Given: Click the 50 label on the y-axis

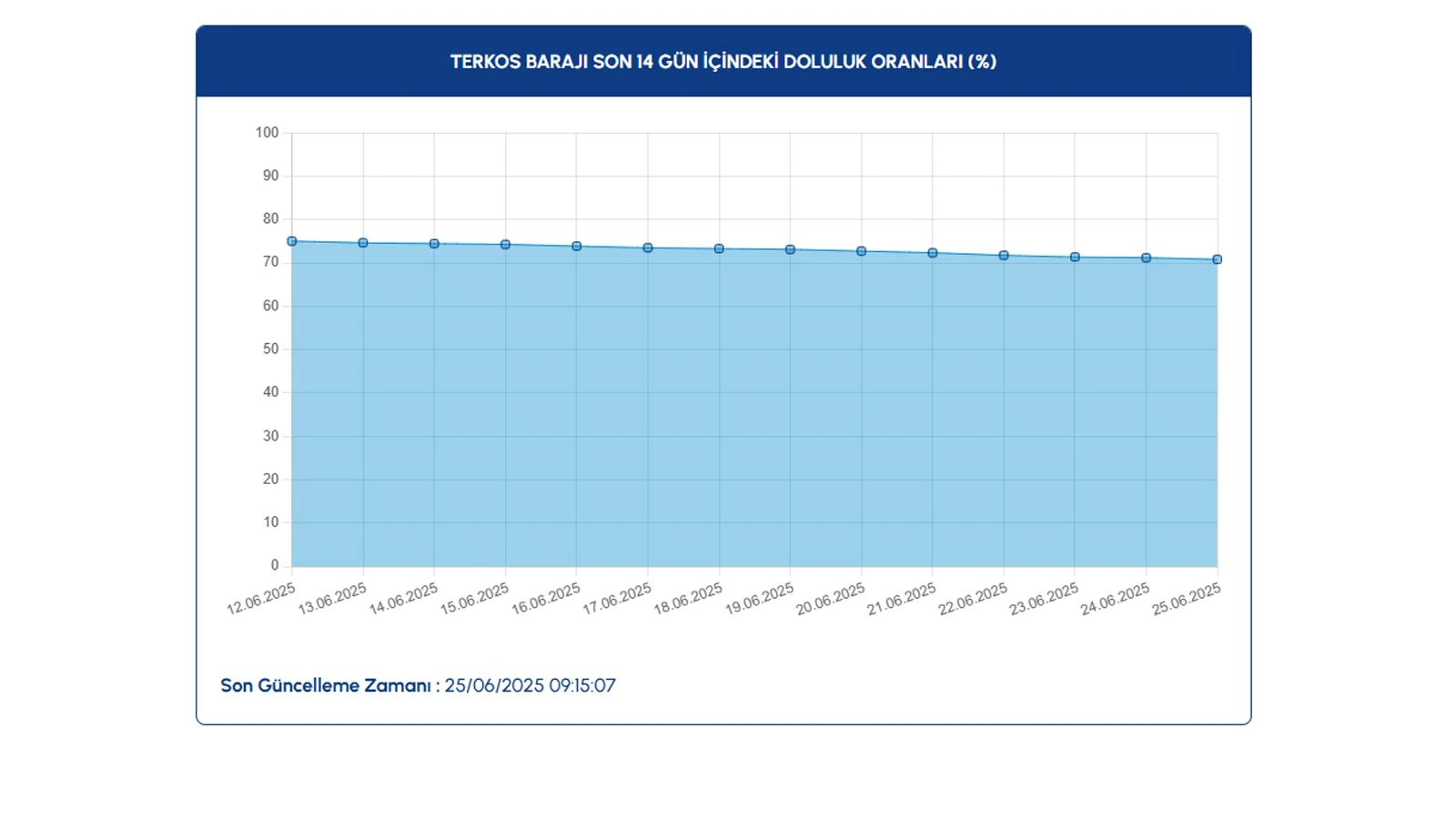Looking at the screenshot, I should point(270,349).
